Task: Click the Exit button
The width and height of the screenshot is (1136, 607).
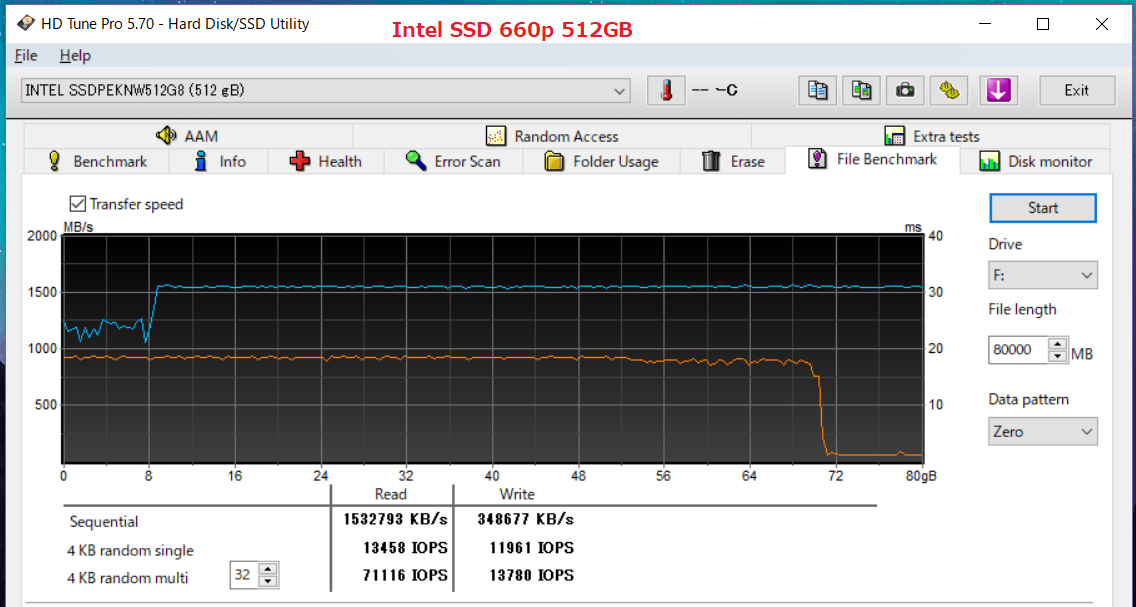Action: [1077, 91]
